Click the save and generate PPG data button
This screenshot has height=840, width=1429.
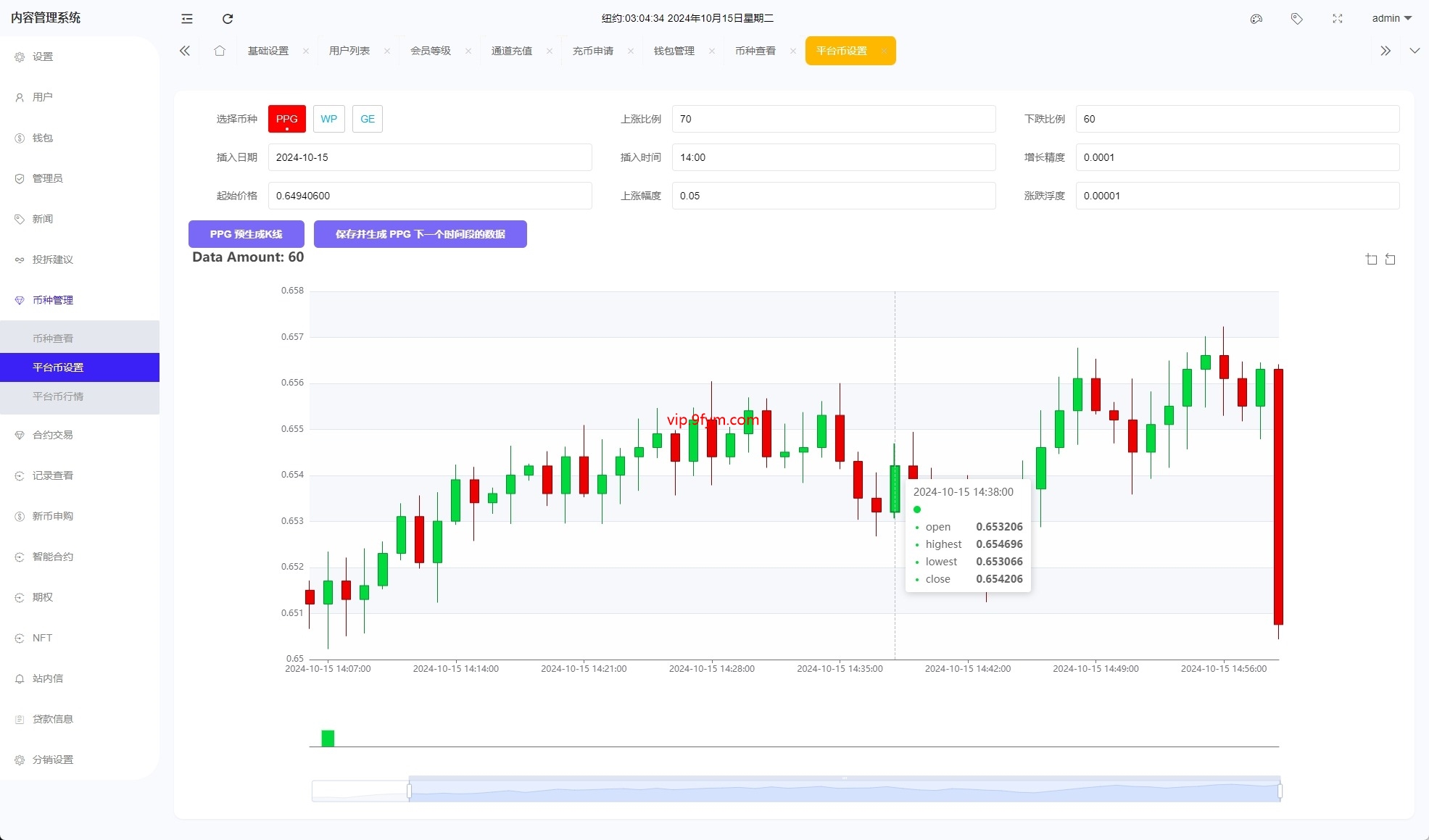click(420, 234)
